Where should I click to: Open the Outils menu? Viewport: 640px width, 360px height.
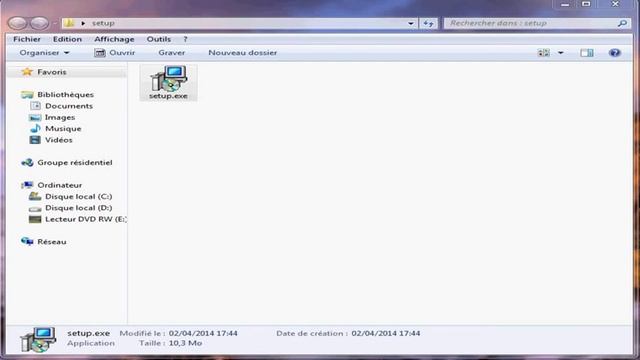pos(159,39)
